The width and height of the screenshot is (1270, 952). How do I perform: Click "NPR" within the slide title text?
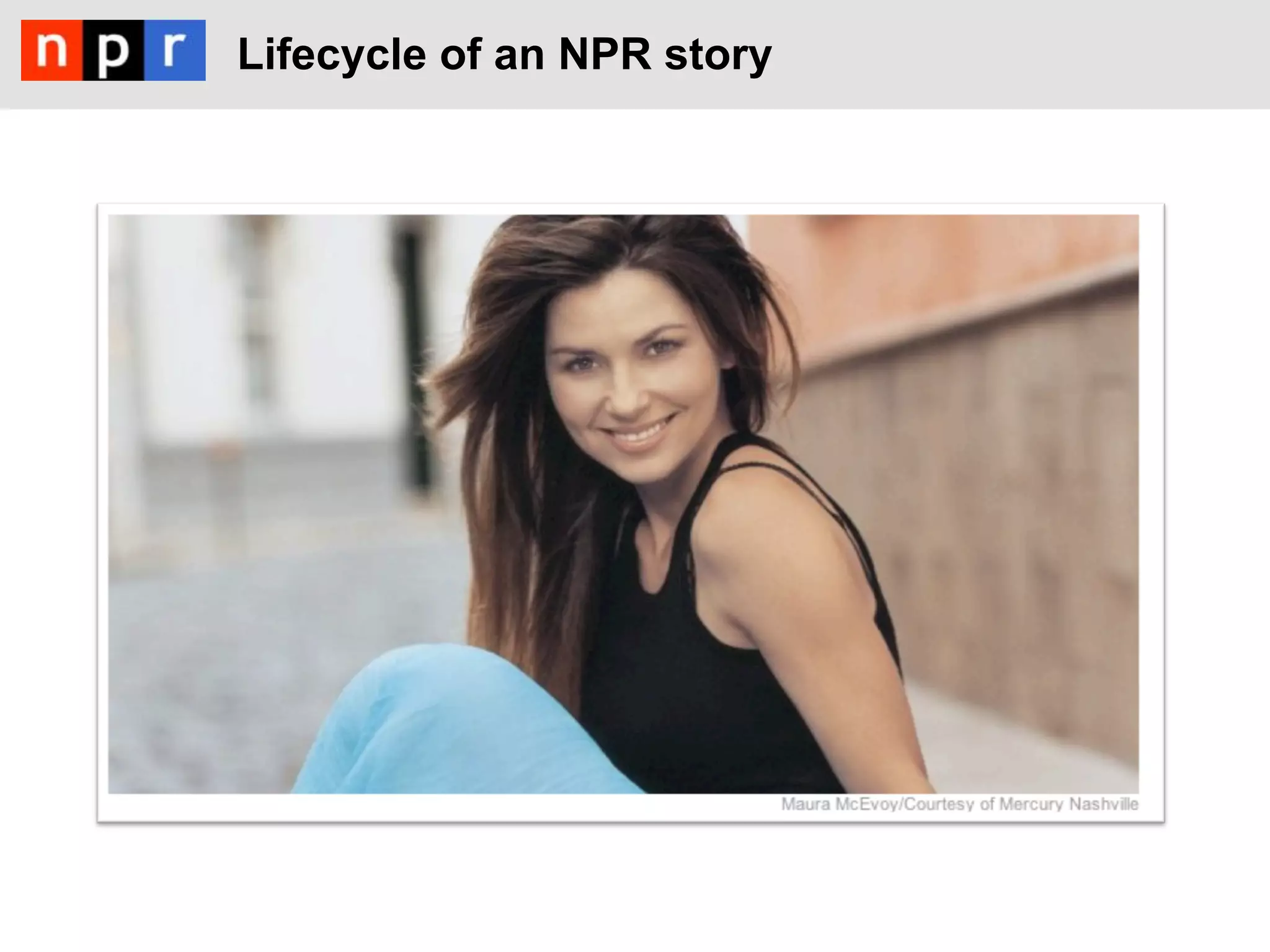pos(605,55)
